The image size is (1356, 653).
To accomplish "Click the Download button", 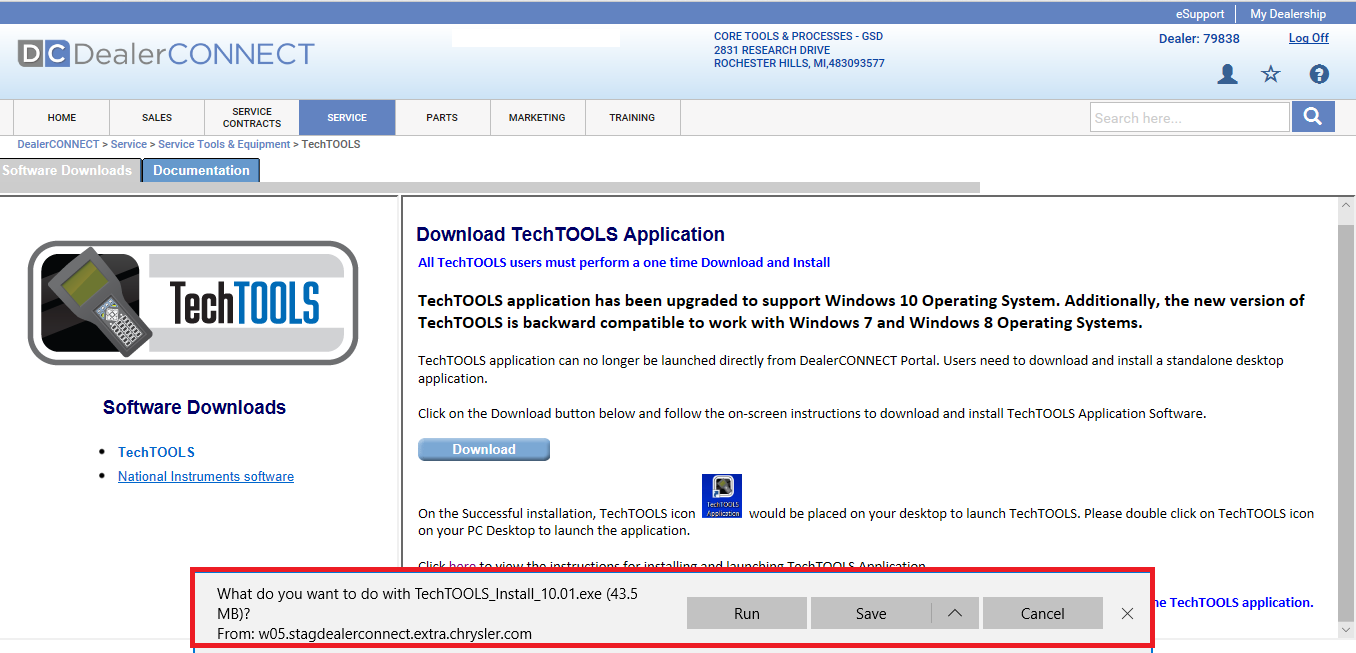I will pyautogui.click(x=483, y=449).
